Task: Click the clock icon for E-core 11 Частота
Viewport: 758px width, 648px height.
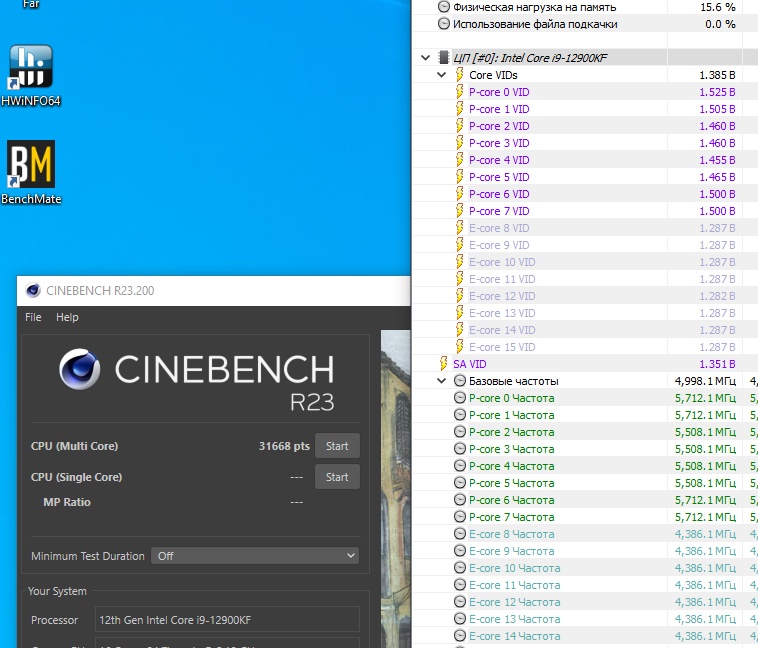Action: (460, 585)
